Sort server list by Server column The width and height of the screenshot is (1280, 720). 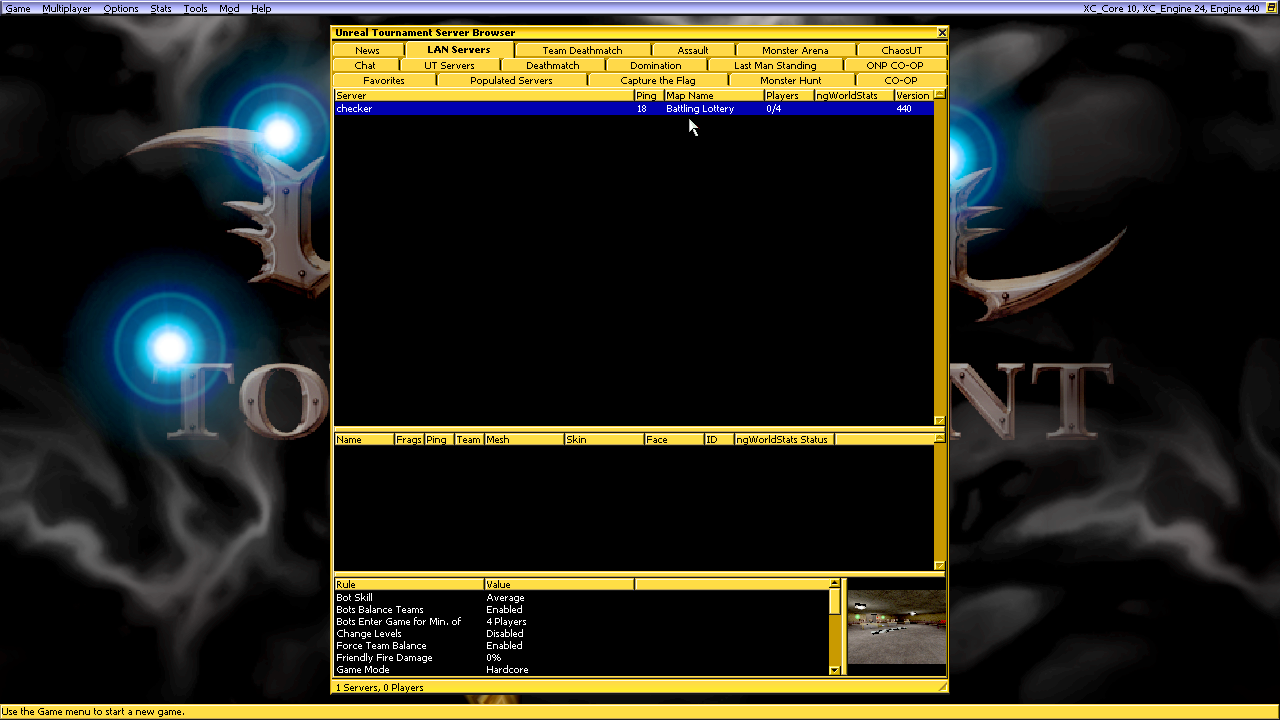click(x=484, y=95)
